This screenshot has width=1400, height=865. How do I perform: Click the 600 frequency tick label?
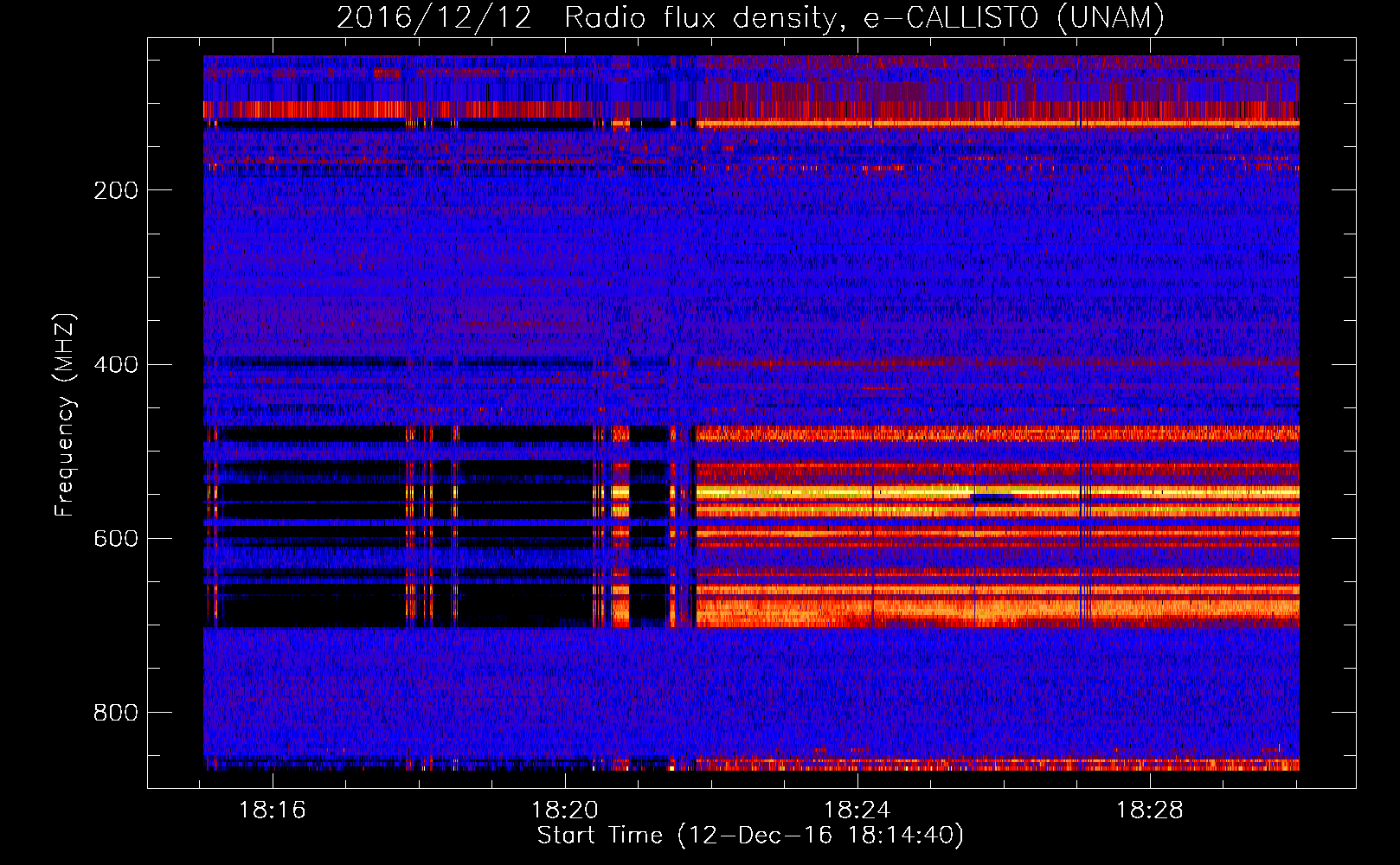tap(116, 538)
